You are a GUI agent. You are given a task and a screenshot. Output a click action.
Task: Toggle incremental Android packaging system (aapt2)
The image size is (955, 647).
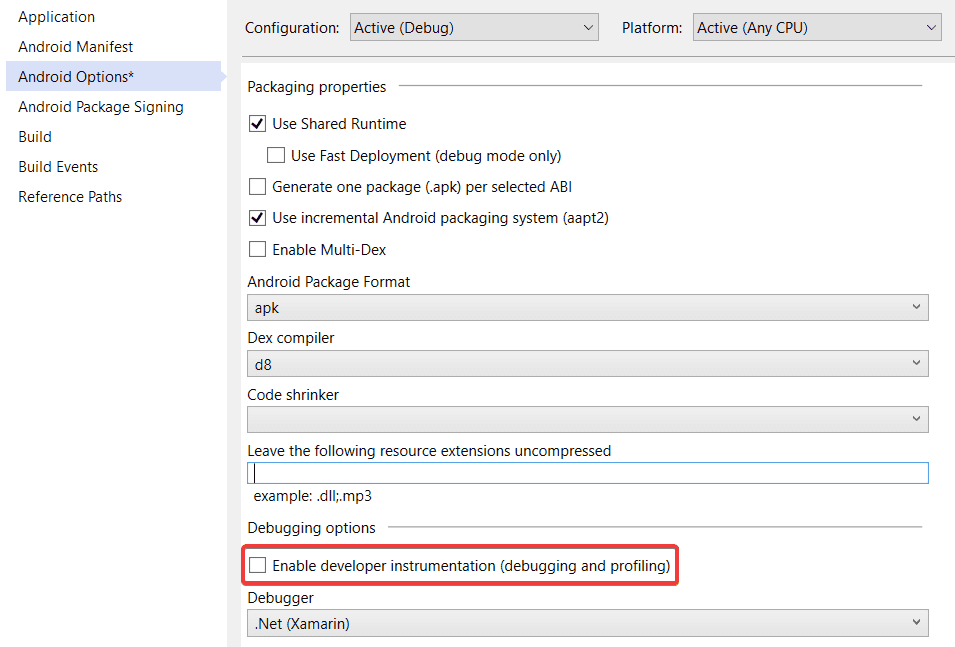tap(257, 218)
